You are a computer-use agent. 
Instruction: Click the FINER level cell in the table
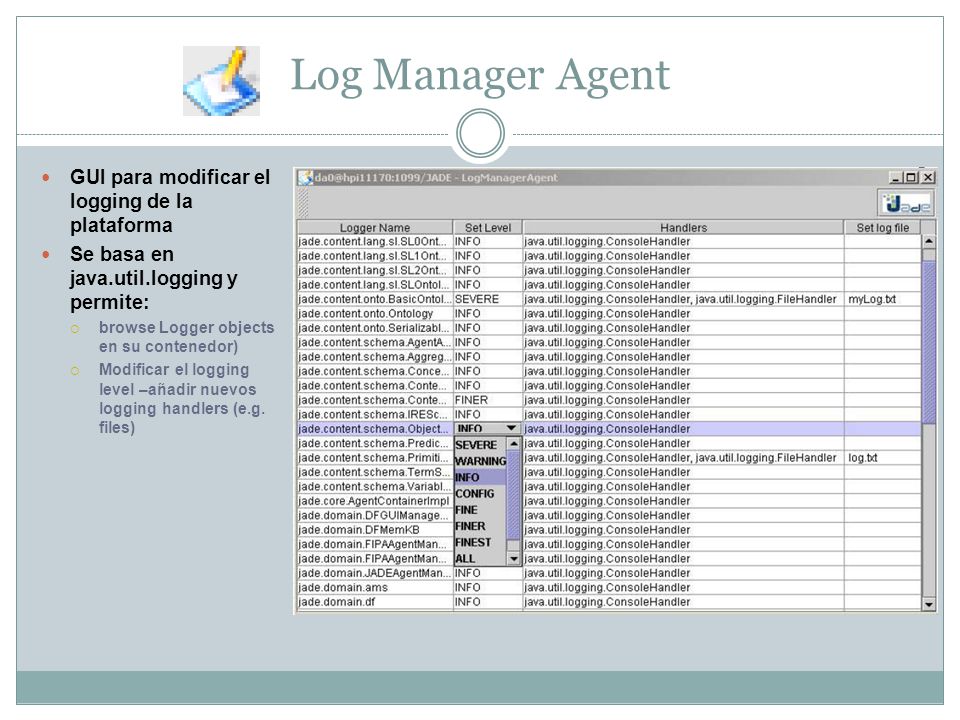click(x=487, y=400)
